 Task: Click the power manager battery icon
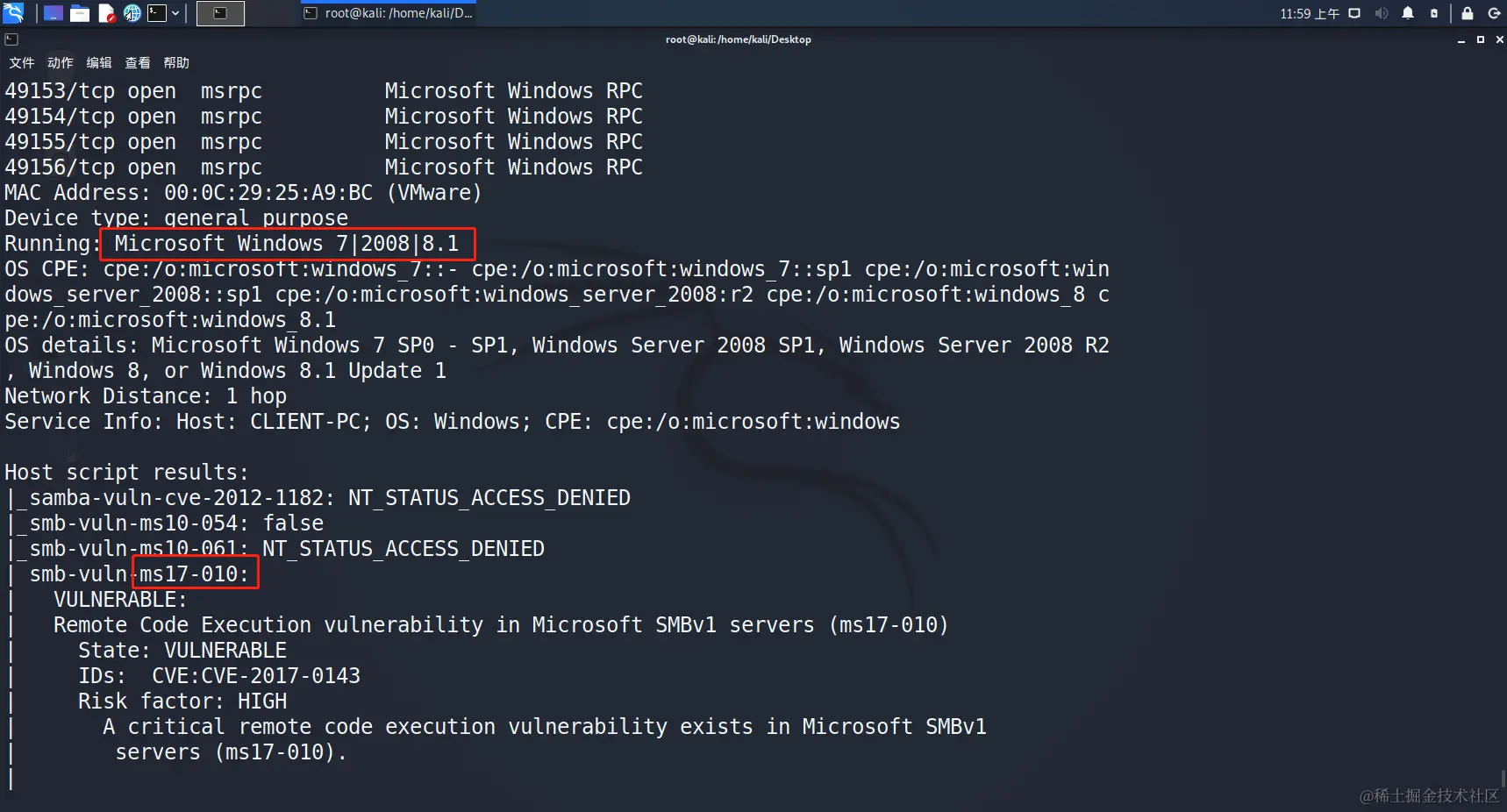point(1434,13)
